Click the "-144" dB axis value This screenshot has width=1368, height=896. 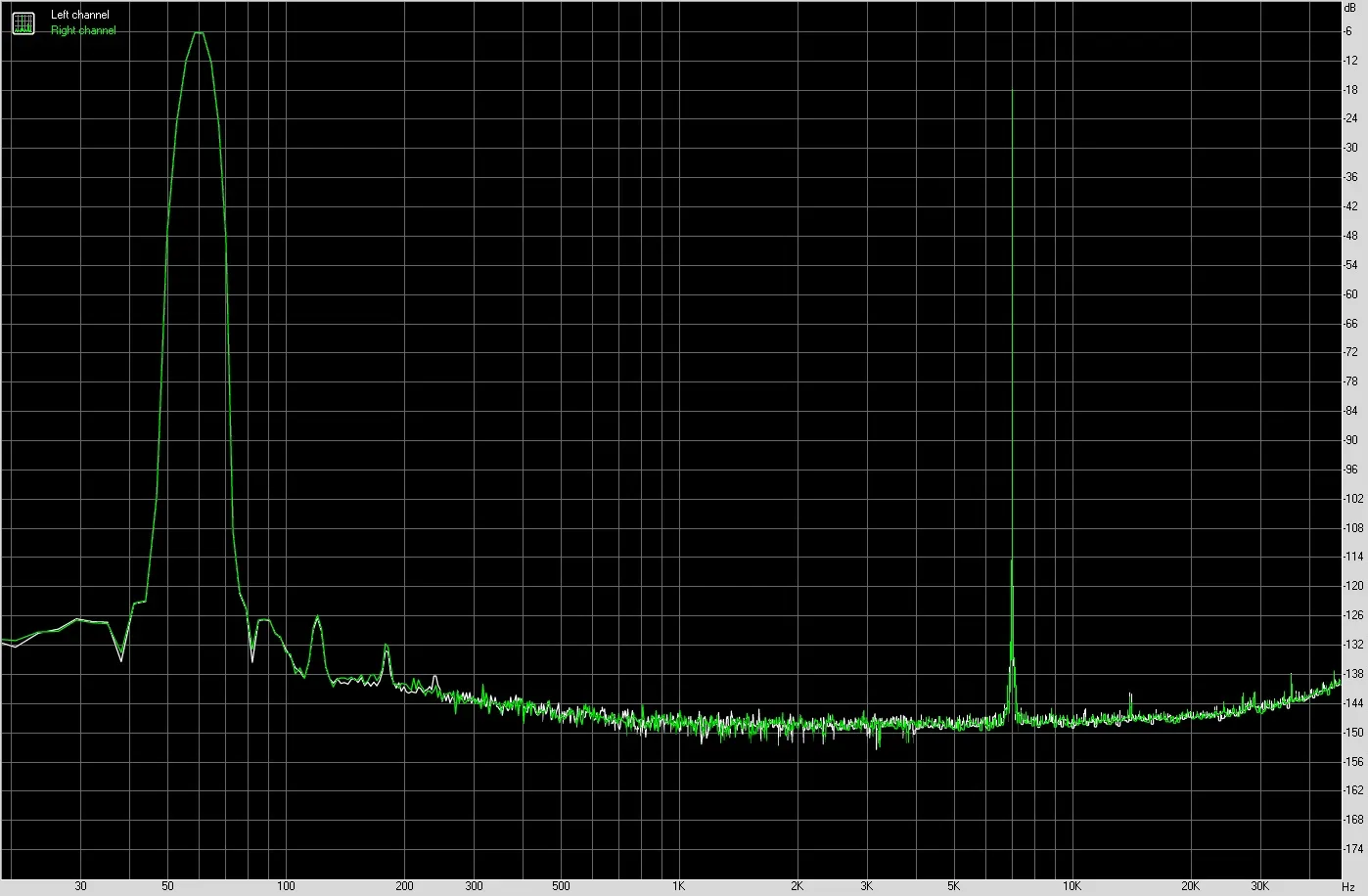pos(1352,702)
